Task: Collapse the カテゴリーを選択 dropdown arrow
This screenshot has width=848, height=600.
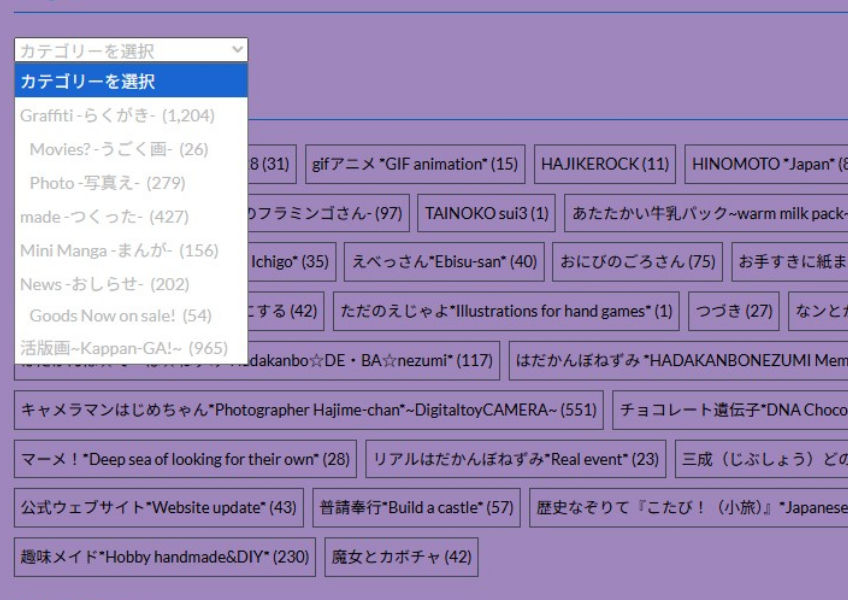Action: pos(237,50)
